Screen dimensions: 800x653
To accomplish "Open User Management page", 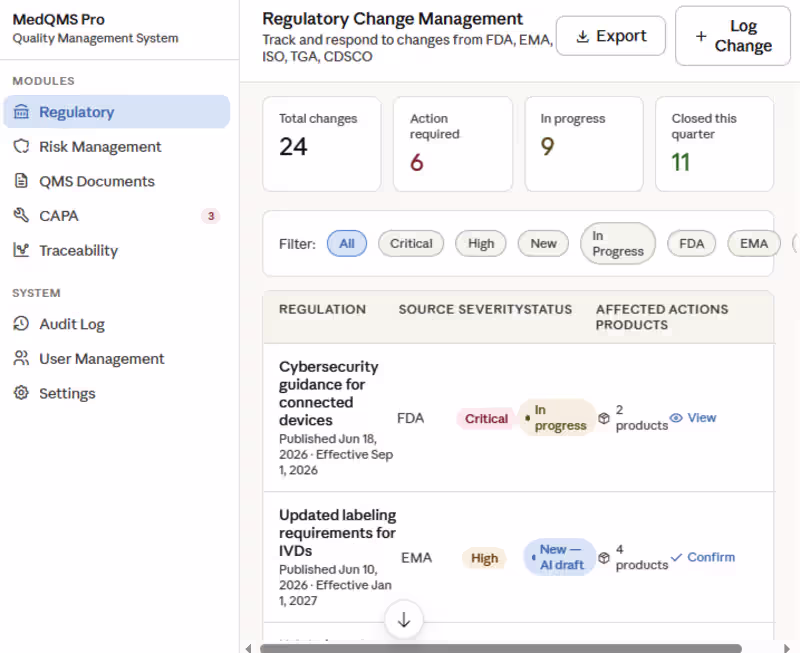I will (116, 359).
